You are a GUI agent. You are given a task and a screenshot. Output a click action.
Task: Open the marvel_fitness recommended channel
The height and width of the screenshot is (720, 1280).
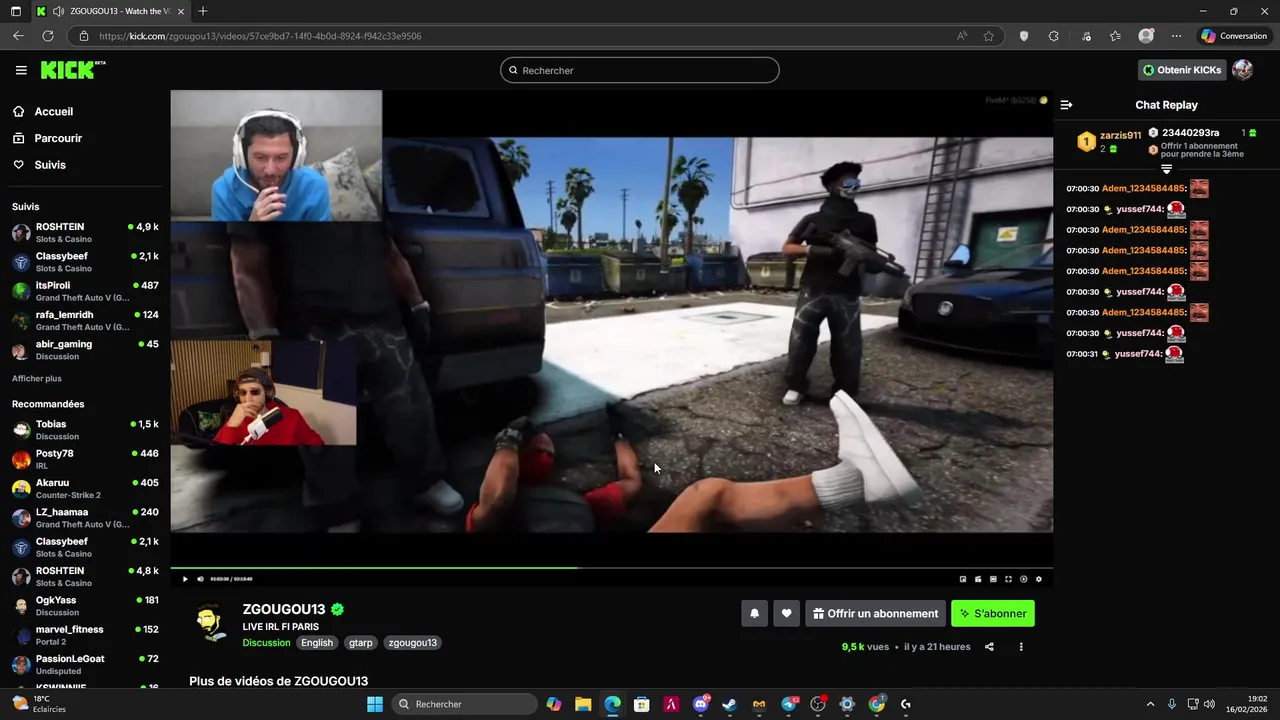point(85,635)
